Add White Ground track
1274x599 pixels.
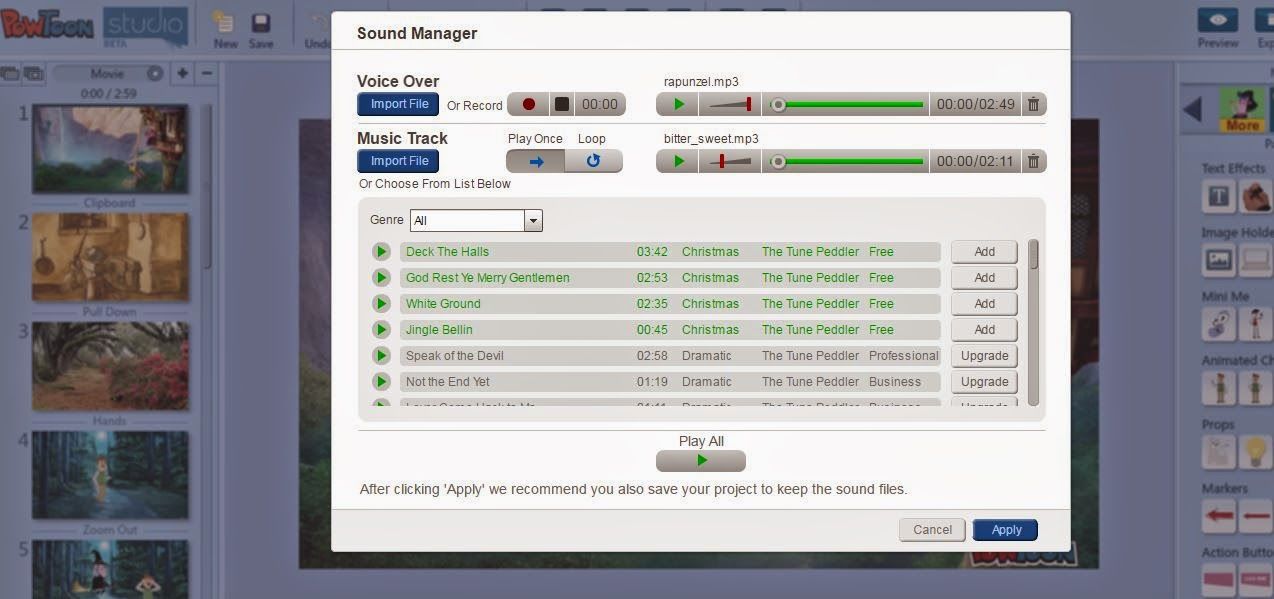(984, 304)
